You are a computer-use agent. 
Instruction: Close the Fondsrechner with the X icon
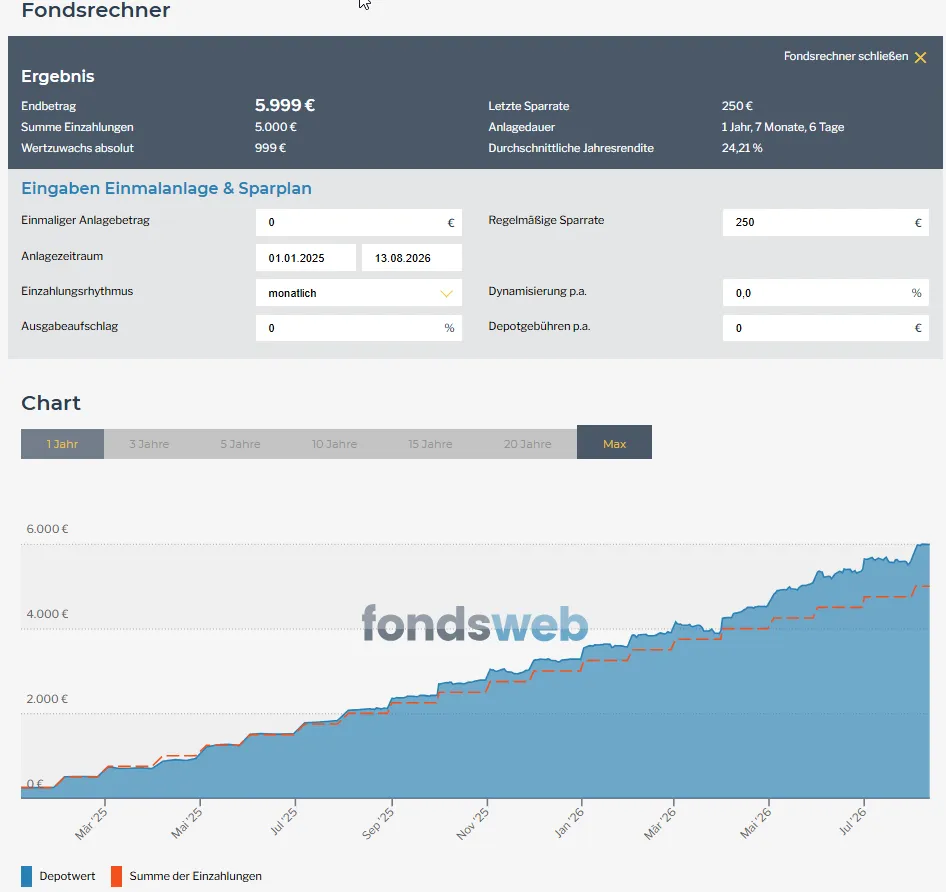click(920, 57)
